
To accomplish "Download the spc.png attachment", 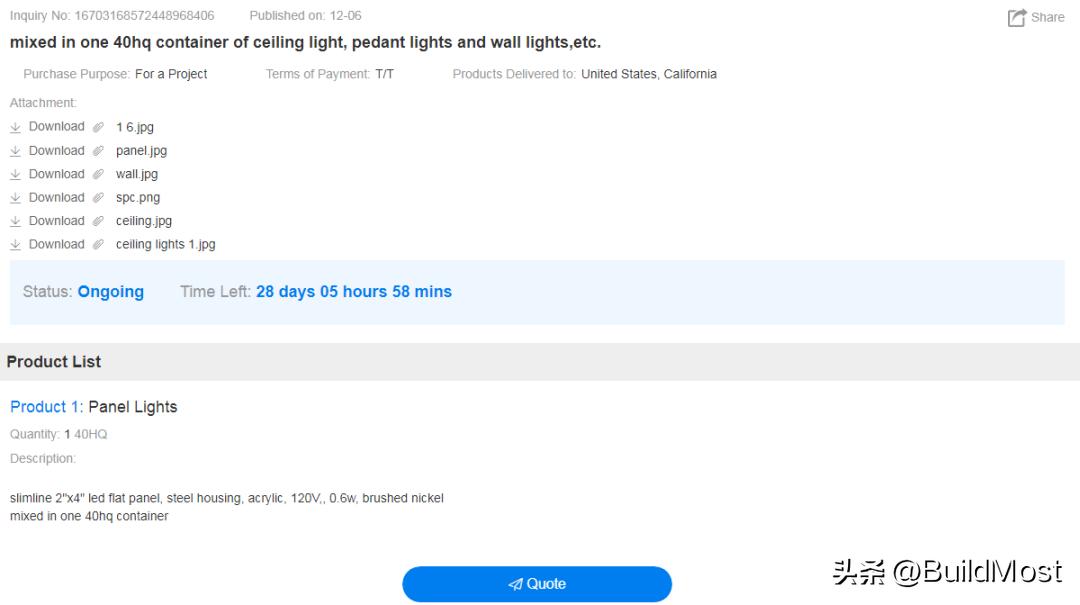I will click(56, 197).
